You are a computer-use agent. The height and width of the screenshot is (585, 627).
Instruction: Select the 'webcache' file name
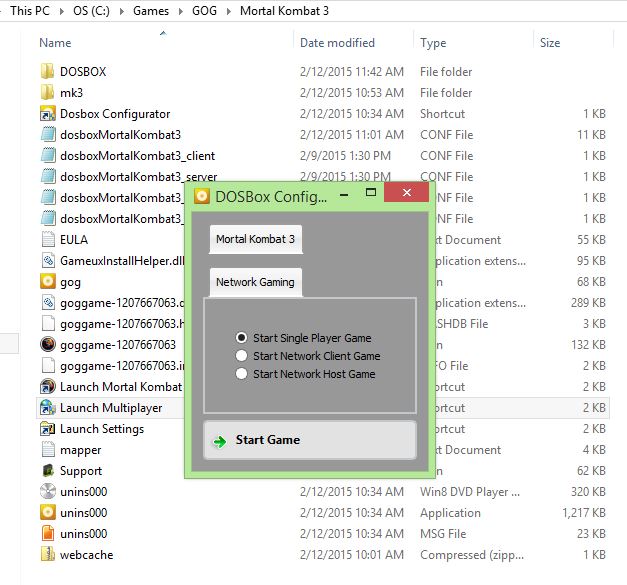point(86,555)
